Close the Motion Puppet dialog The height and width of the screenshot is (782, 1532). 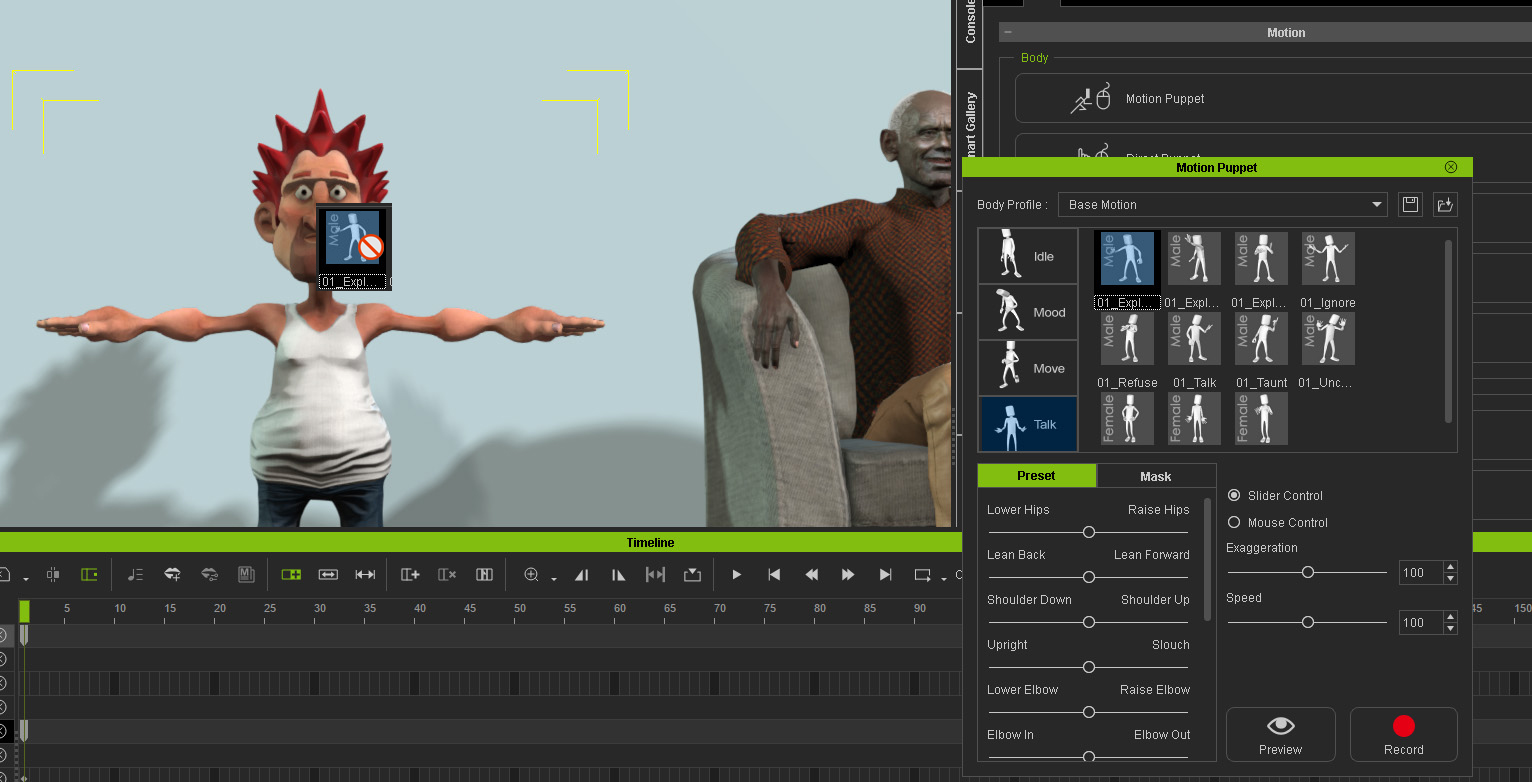point(1451,167)
